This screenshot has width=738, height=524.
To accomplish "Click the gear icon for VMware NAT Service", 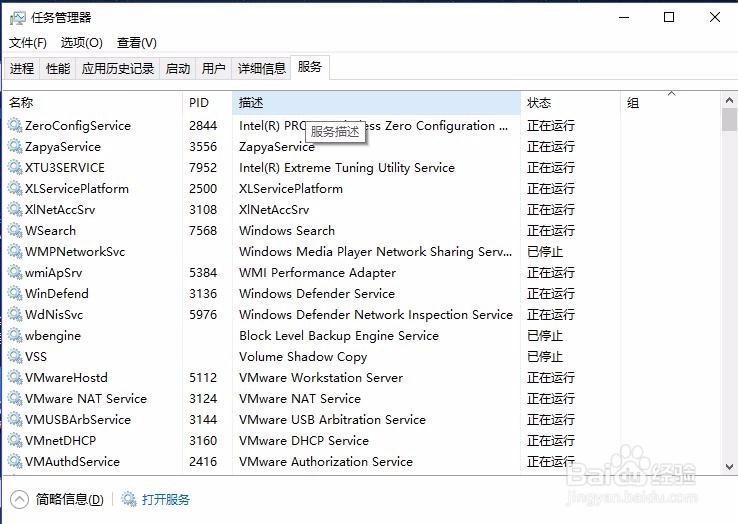I will click(x=15, y=399).
